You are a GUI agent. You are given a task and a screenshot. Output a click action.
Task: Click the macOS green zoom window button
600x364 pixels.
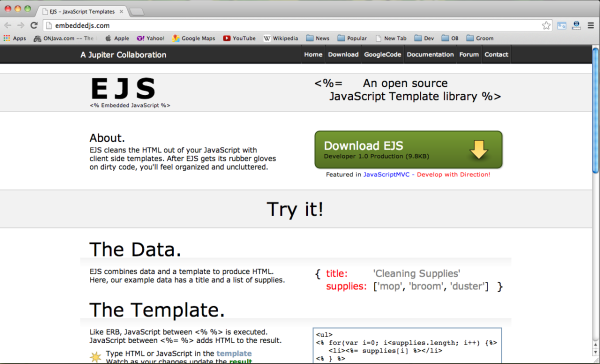pos(27,8)
